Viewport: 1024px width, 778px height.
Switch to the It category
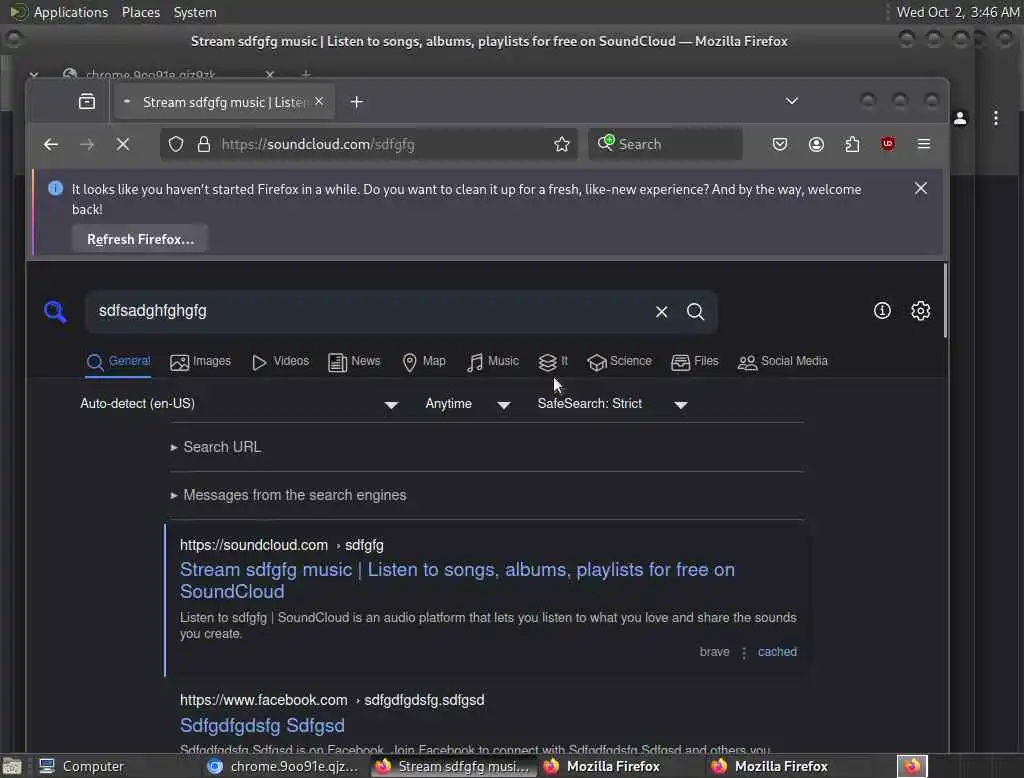(x=553, y=361)
